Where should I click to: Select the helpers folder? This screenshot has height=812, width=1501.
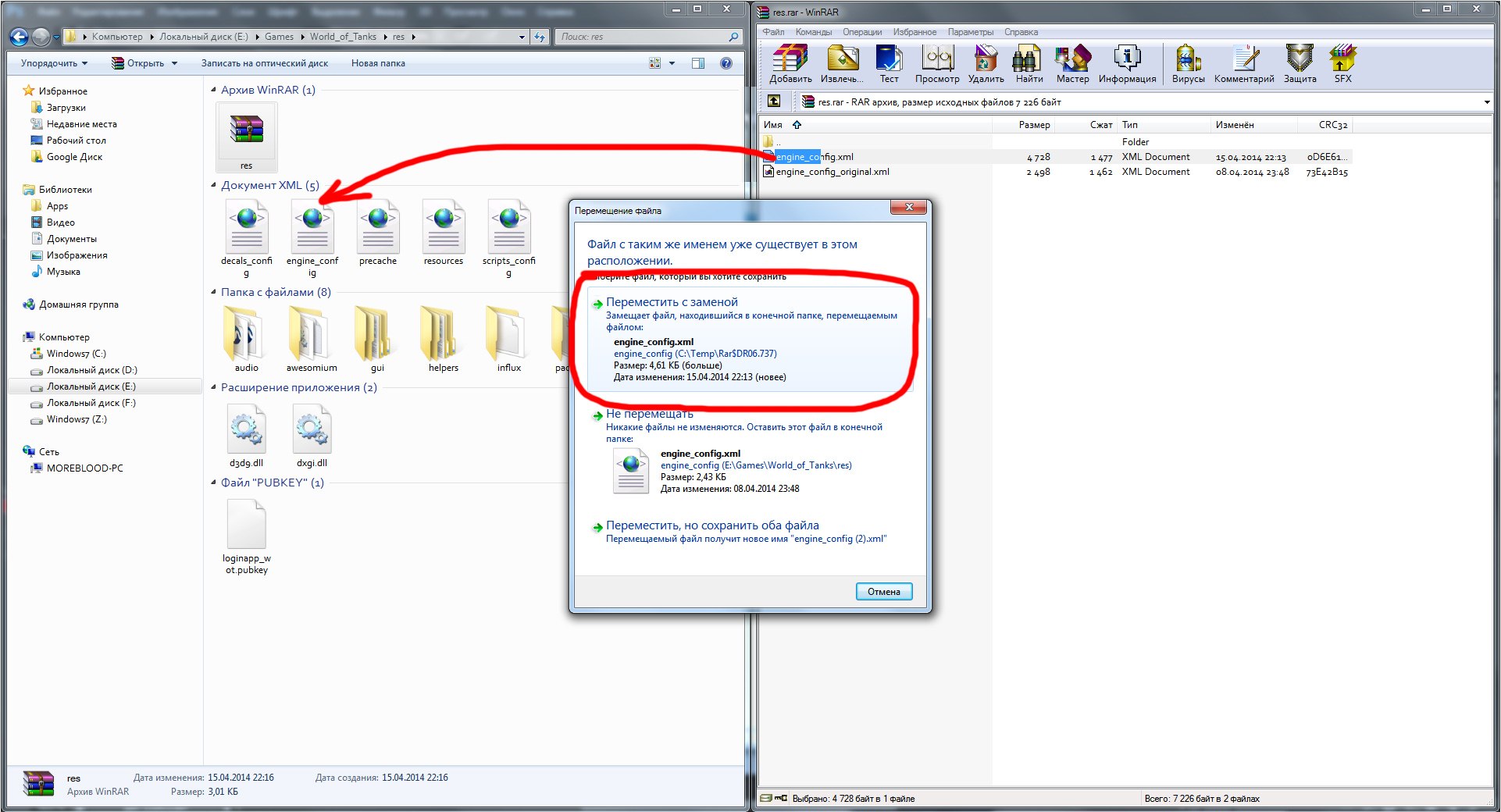444,339
